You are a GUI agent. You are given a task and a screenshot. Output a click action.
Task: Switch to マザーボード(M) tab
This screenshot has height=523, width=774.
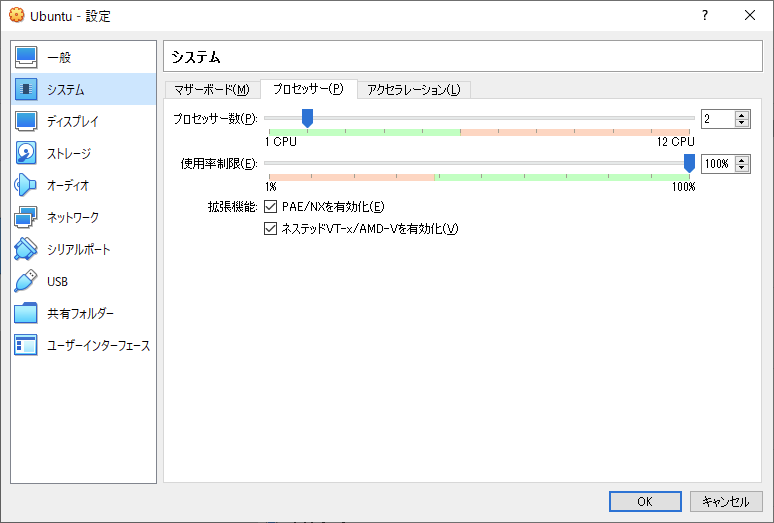(x=212, y=90)
